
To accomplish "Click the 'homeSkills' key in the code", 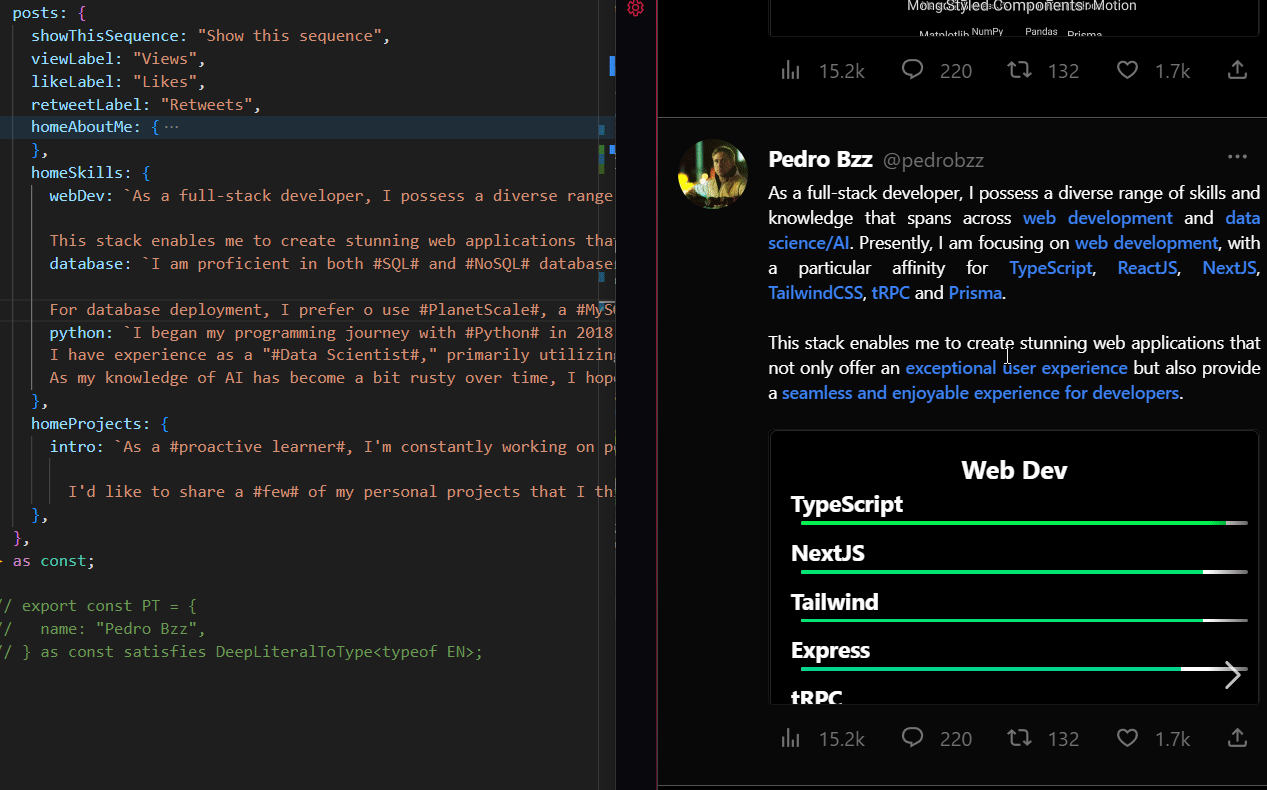I will click(x=77, y=172).
